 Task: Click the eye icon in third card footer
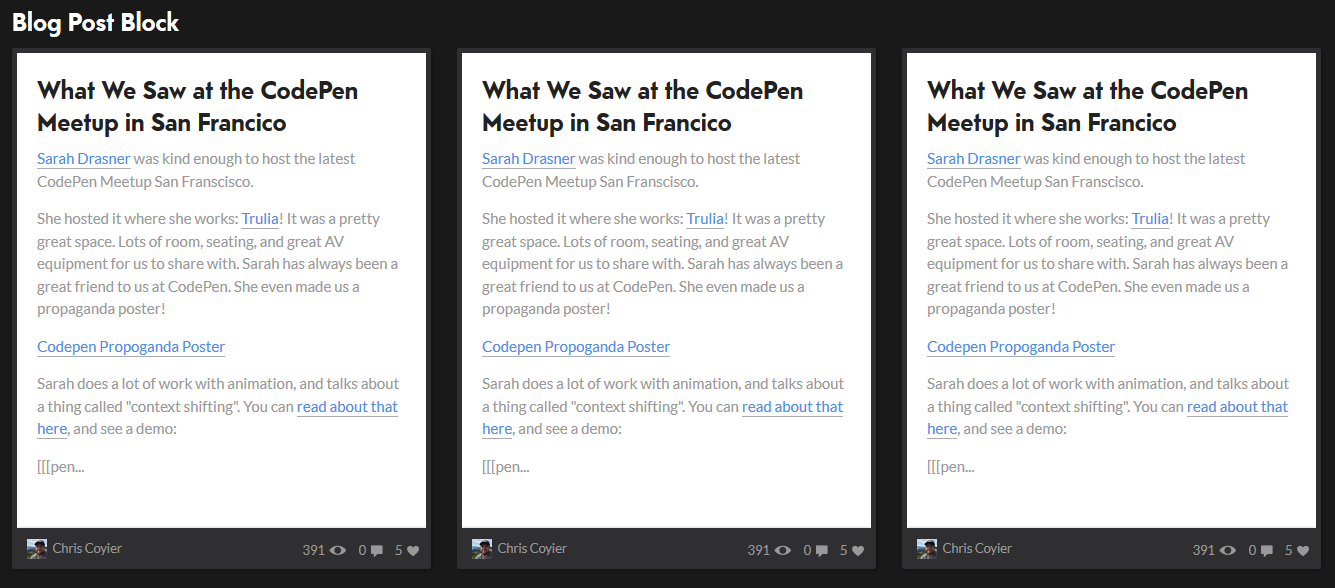pyautogui.click(x=1228, y=550)
